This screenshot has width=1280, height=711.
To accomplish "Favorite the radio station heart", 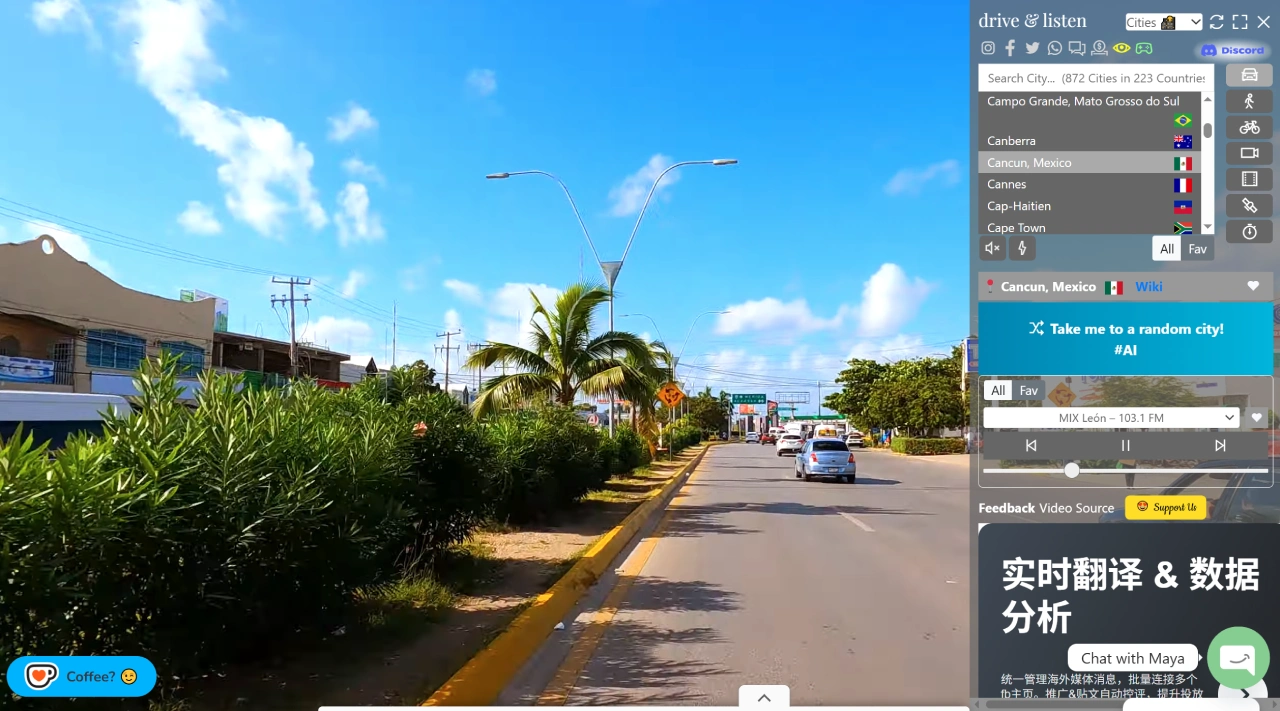I will pos(1257,418).
